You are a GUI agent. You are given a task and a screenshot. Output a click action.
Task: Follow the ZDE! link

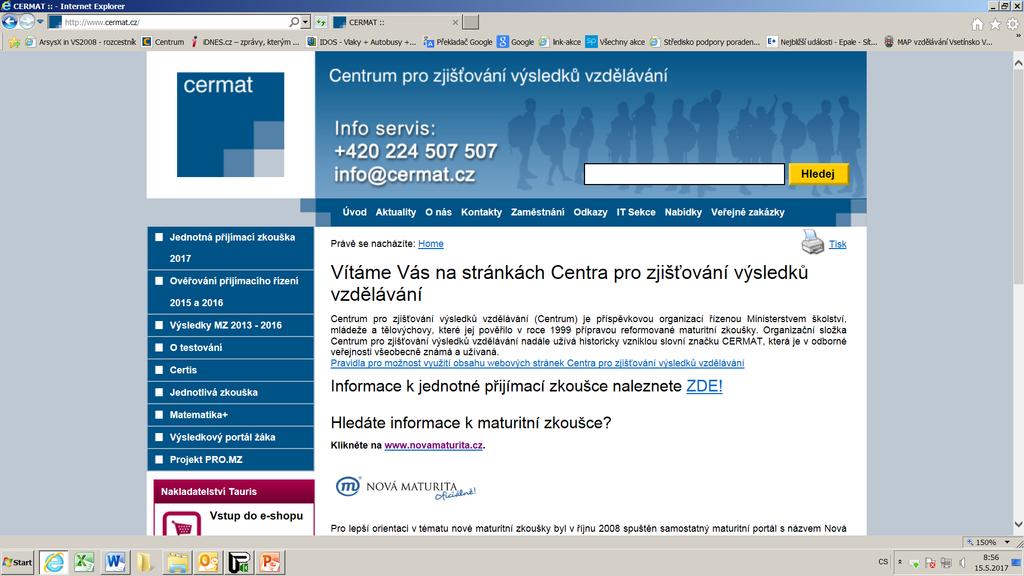point(704,386)
